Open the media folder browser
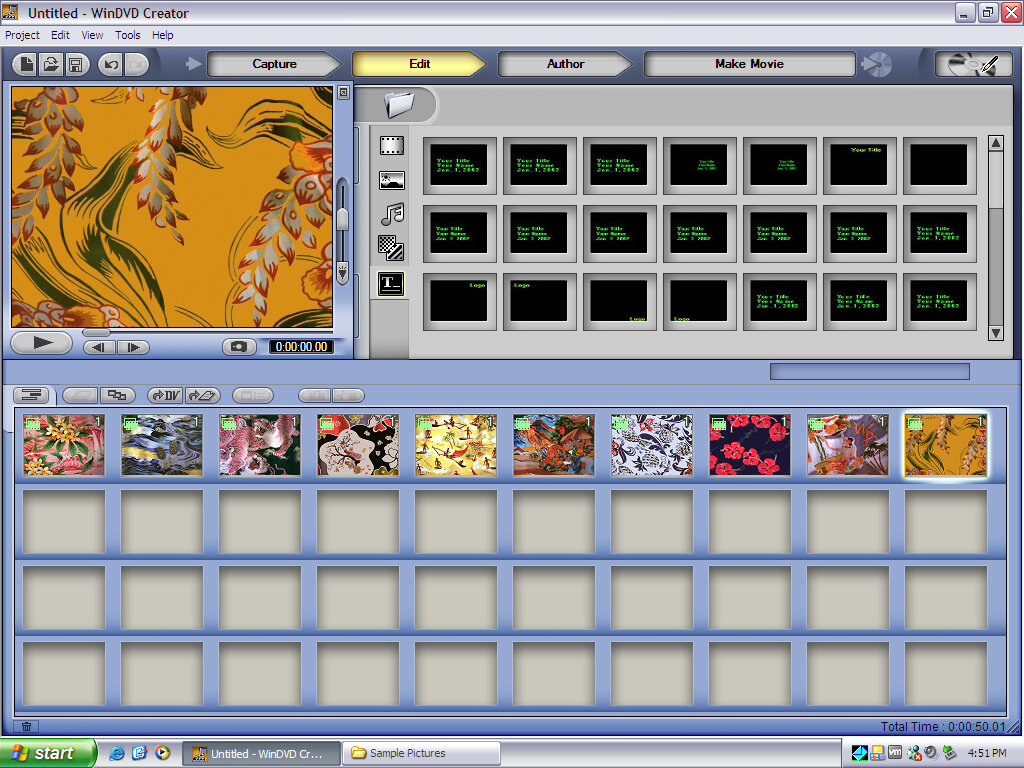 [398, 103]
